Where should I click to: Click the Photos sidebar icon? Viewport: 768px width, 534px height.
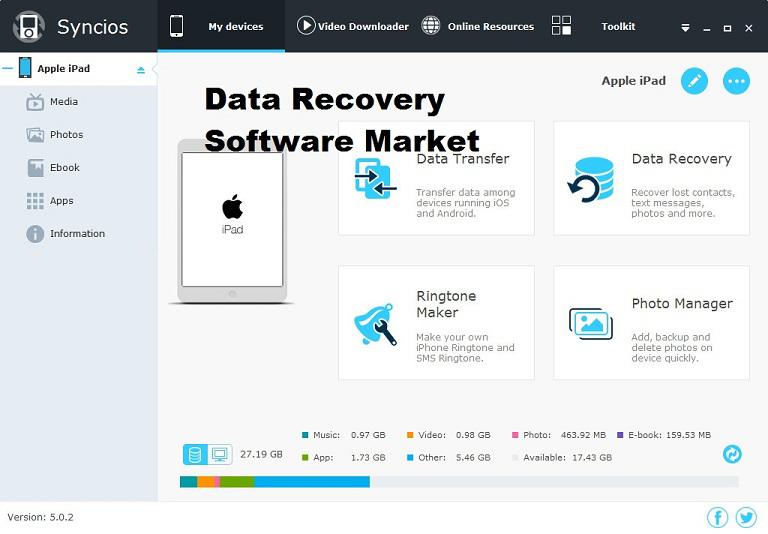pos(35,135)
